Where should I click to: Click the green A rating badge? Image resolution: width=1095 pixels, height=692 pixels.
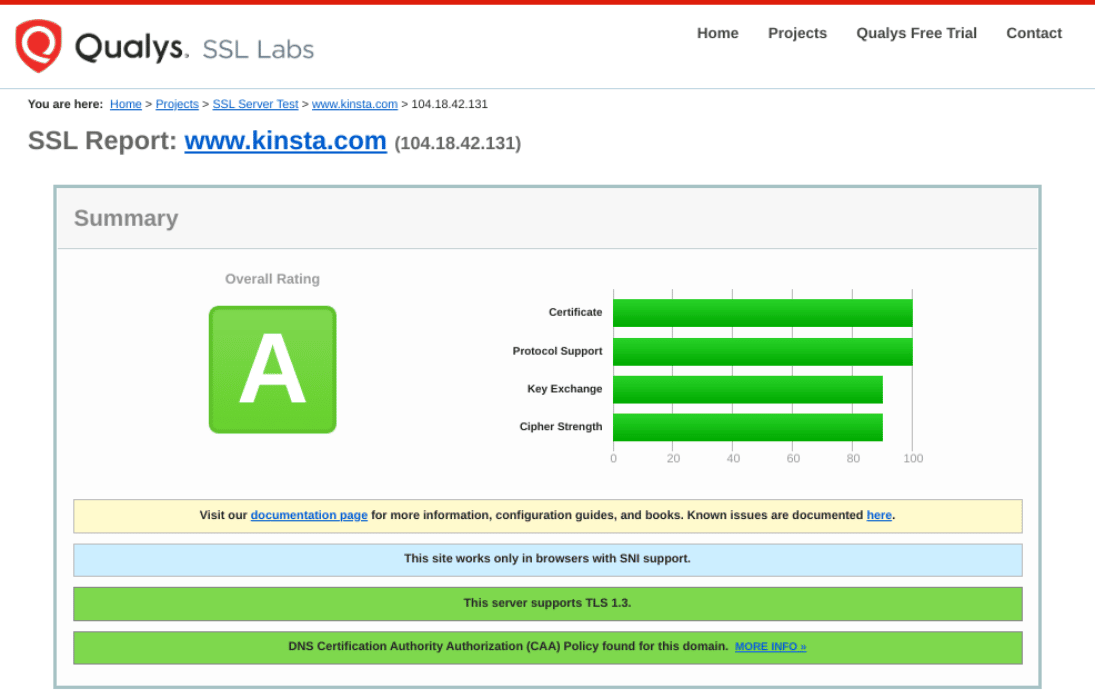(x=272, y=369)
